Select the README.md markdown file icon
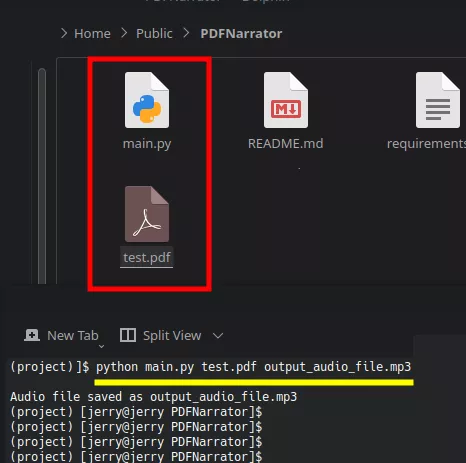Screen dimensions: 466x463 point(286,100)
